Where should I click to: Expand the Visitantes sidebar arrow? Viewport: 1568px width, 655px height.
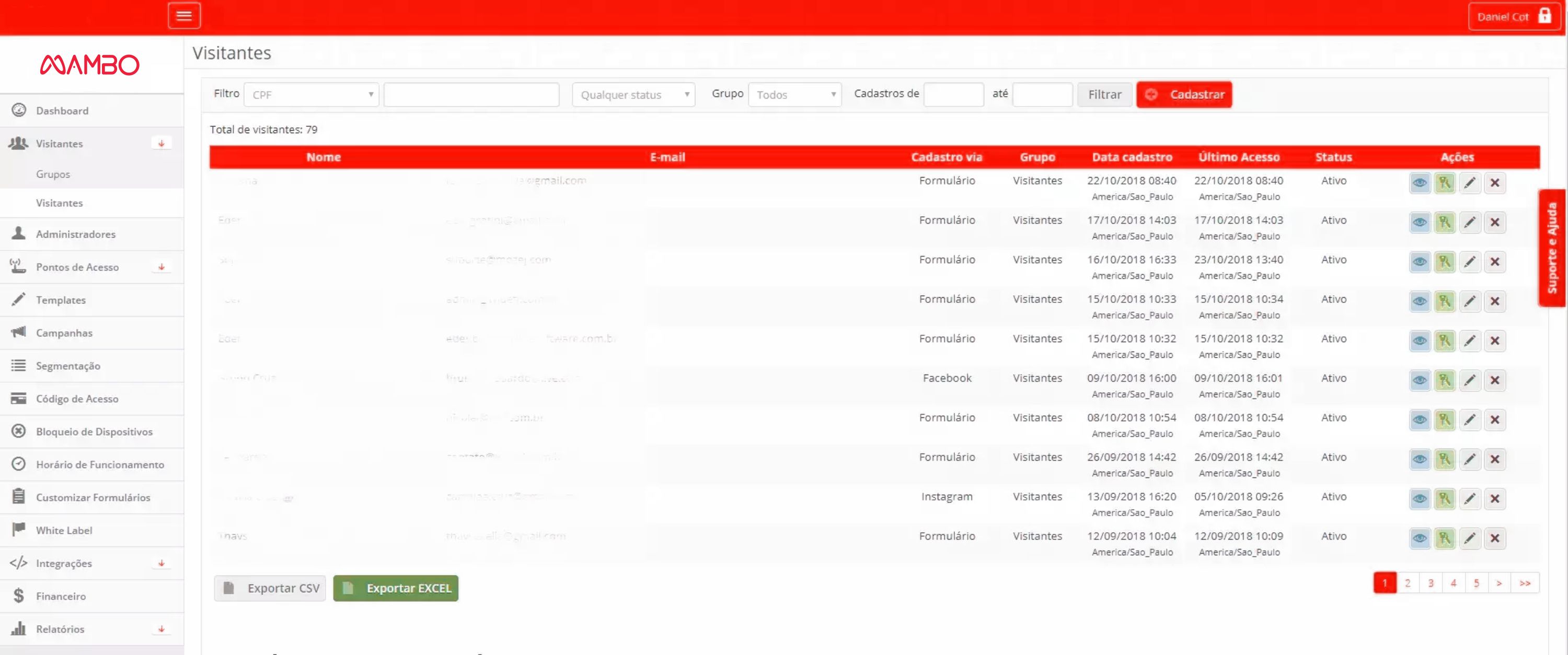pyautogui.click(x=162, y=144)
